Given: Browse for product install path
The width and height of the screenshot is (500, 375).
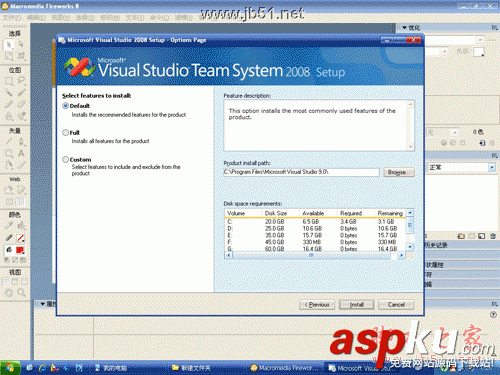Looking at the screenshot, I should pyautogui.click(x=399, y=172).
